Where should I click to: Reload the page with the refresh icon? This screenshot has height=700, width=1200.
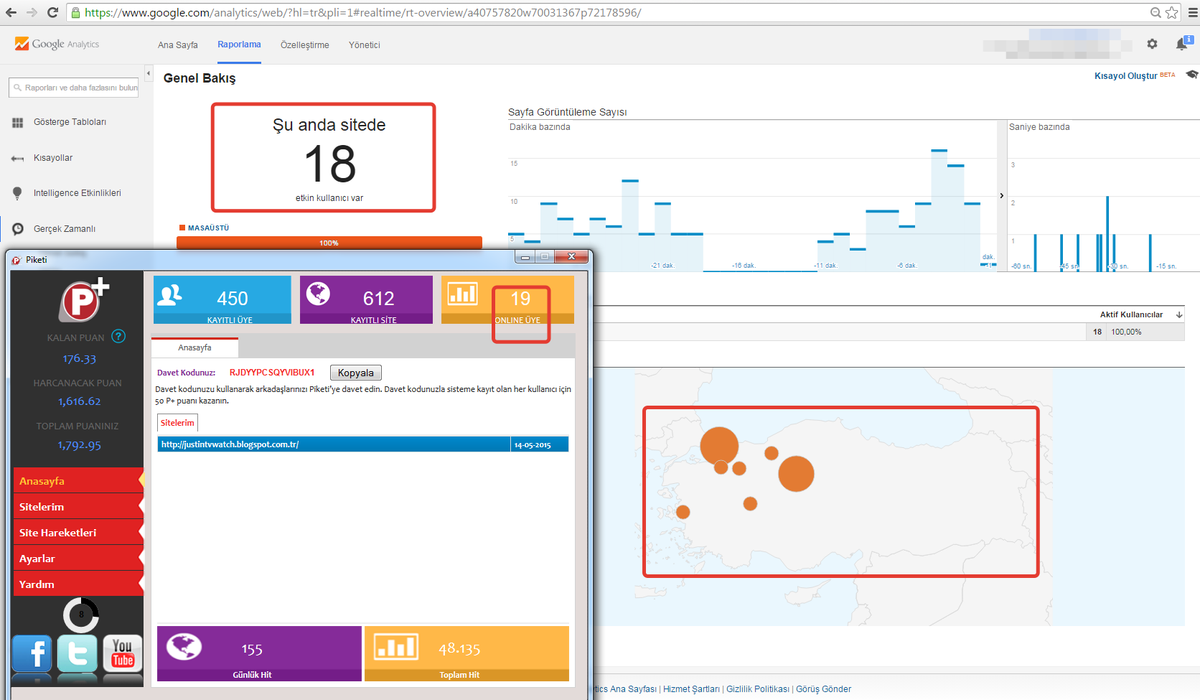[55, 12]
